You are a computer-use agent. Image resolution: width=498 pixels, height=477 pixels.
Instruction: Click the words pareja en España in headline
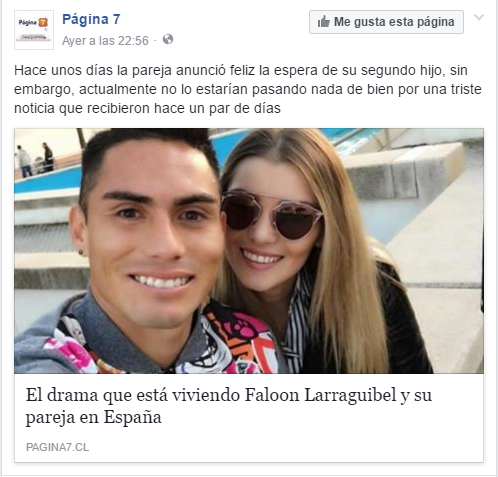[x=94, y=417]
